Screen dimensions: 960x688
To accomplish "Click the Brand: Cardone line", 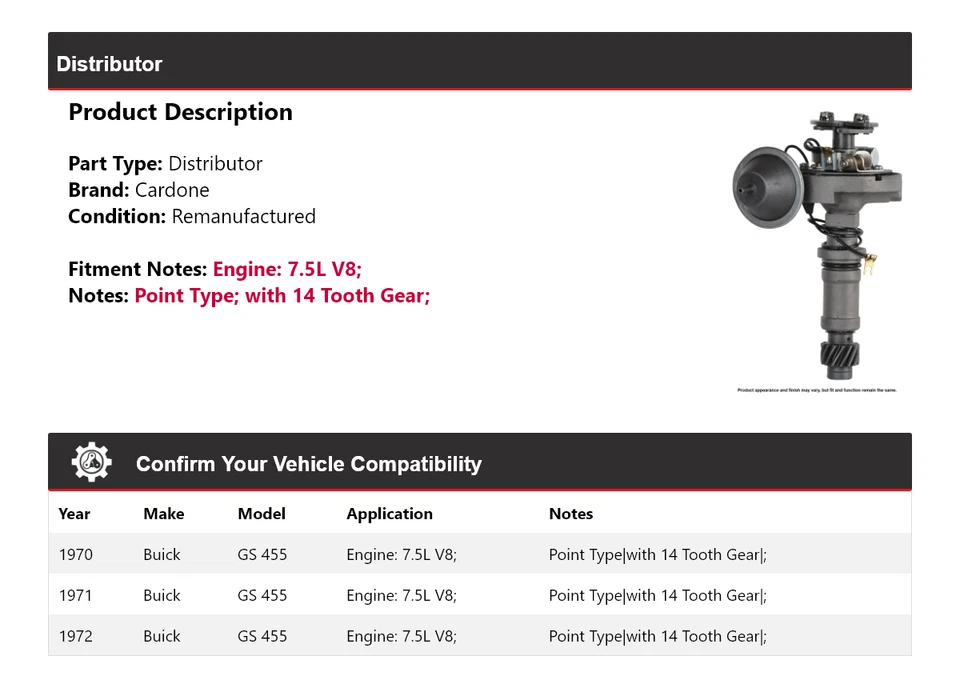I will tap(139, 190).
